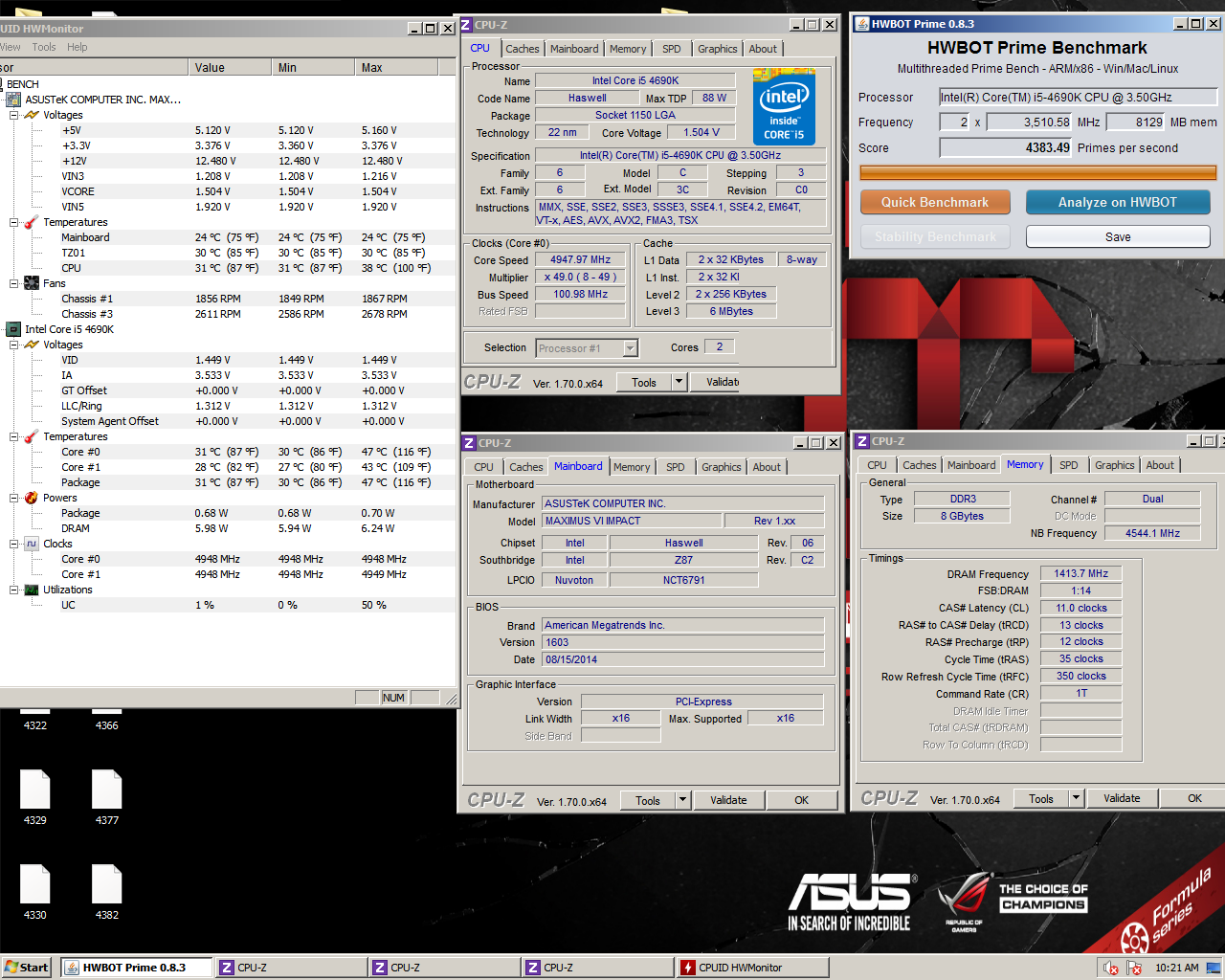Click the CPUID HWMonitor taskbar lightning icon

[x=687, y=968]
